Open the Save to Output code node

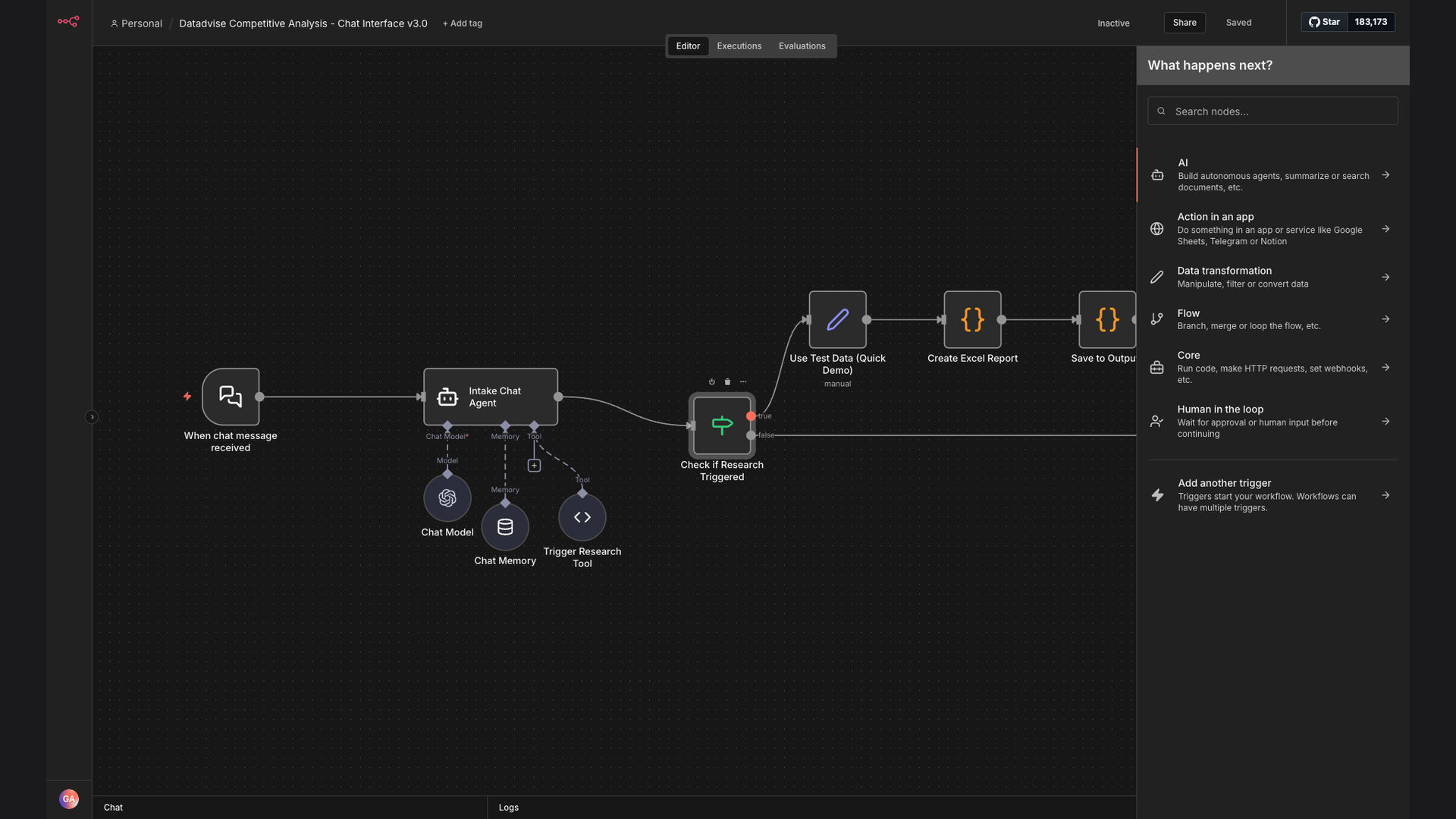pyautogui.click(x=1107, y=320)
